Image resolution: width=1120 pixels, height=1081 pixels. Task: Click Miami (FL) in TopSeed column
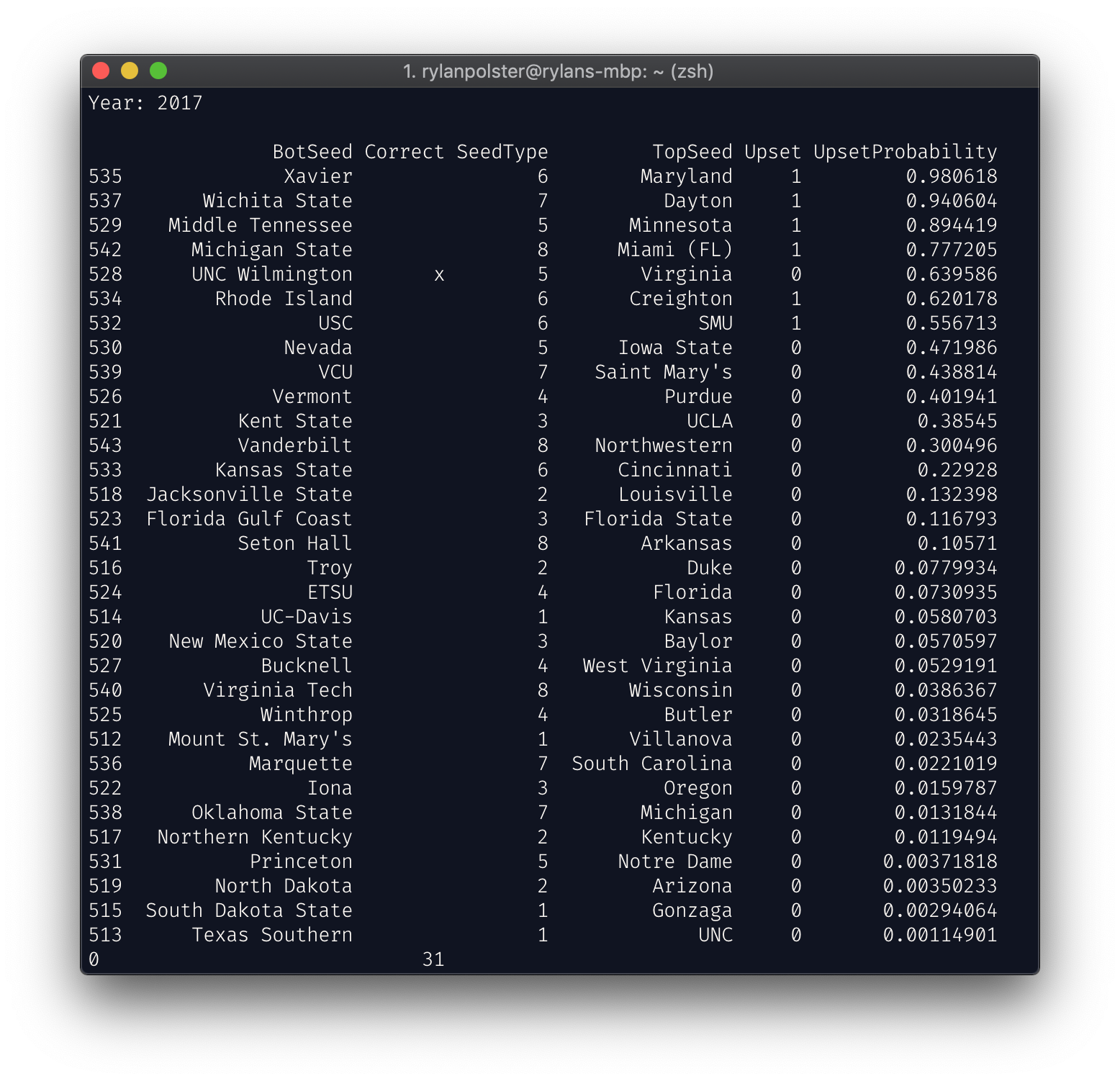click(x=675, y=250)
